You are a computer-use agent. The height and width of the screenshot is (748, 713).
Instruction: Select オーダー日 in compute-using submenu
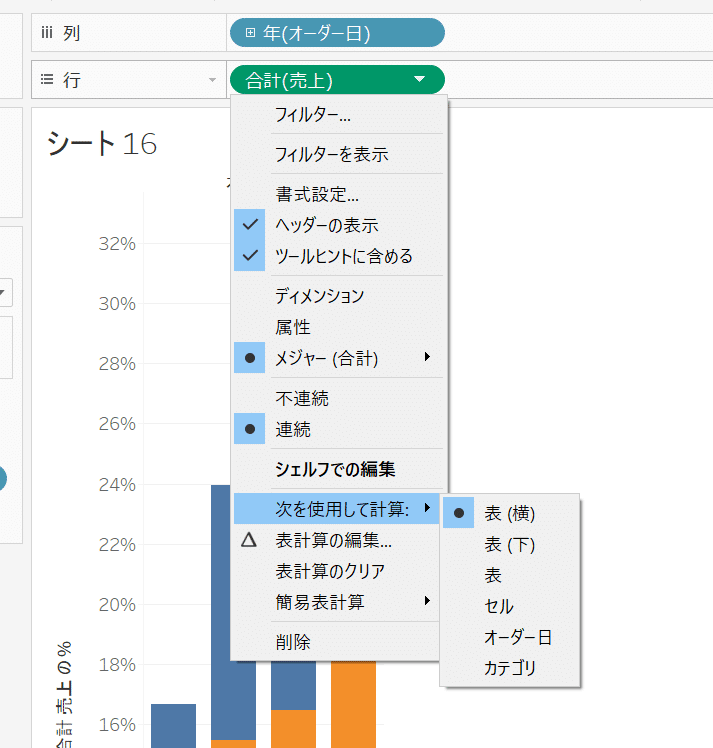click(x=510, y=637)
